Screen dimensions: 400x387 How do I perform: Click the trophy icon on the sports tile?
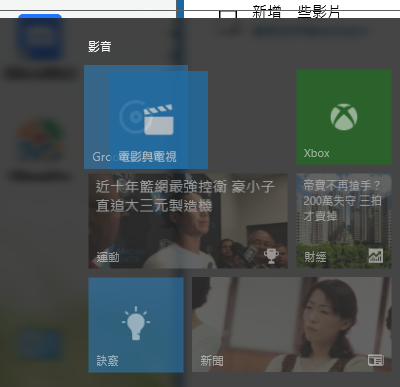point(271,256)
